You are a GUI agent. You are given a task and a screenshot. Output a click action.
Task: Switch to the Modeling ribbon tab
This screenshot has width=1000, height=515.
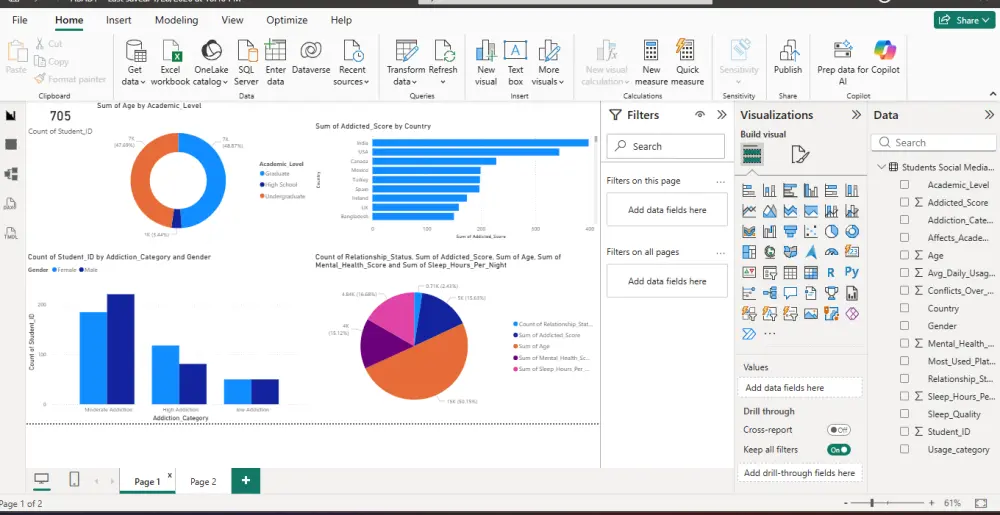[177, 20]
